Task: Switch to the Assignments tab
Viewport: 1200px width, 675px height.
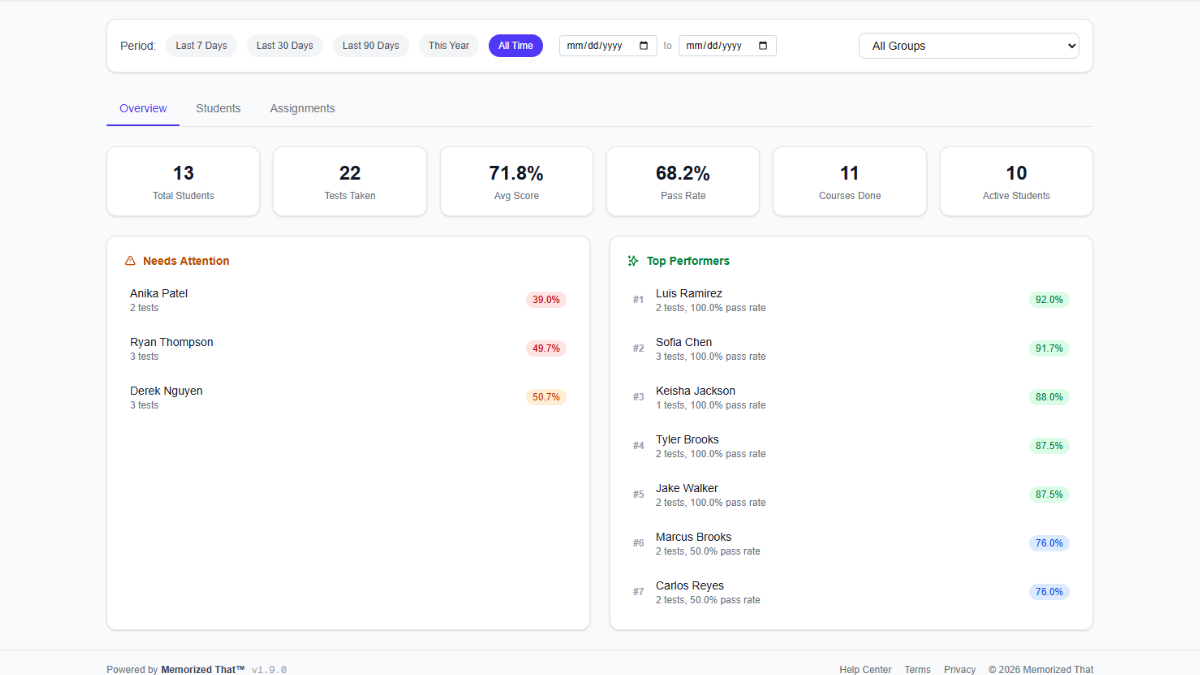Action: point(302,108)
